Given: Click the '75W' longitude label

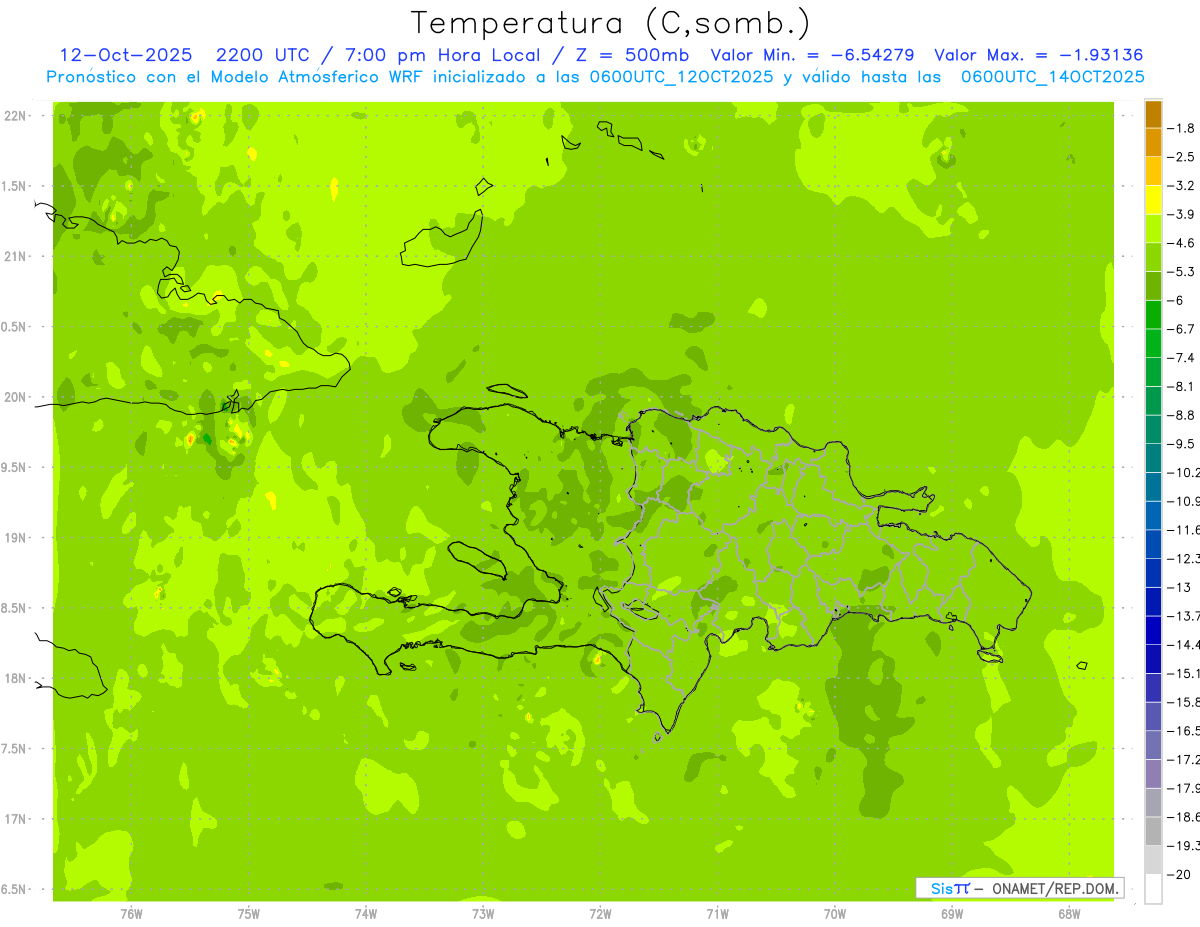Looking at the screenshot, I should (x=249, y=914).
